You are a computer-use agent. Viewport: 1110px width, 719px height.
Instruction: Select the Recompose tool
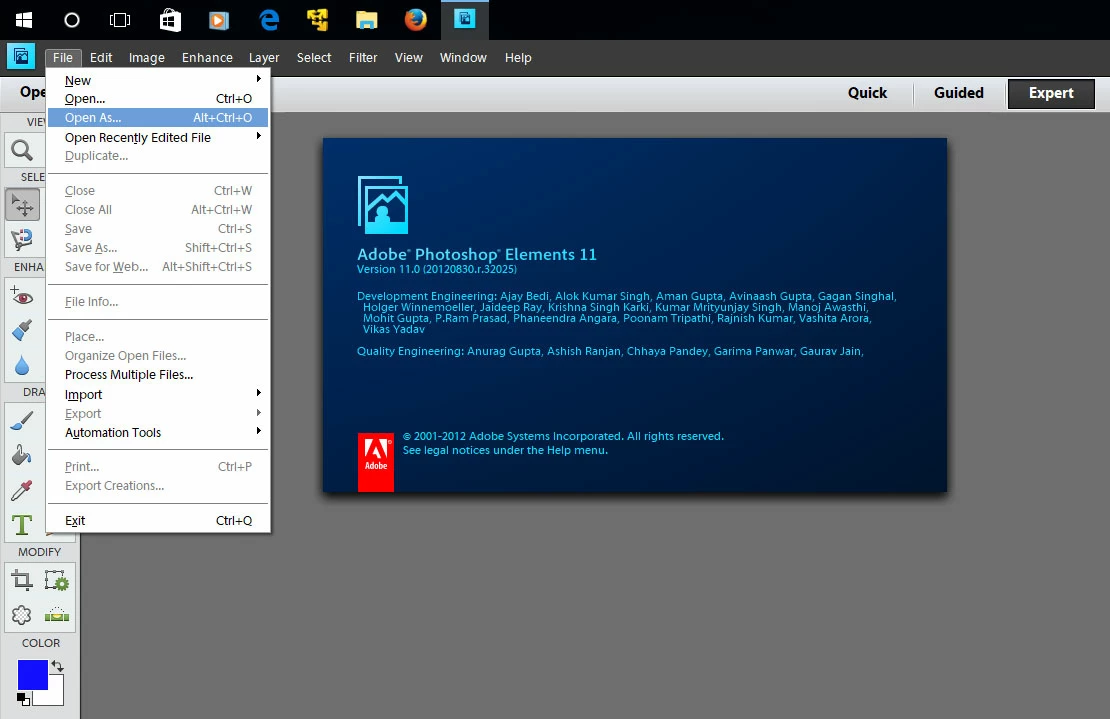coord(57,580)
